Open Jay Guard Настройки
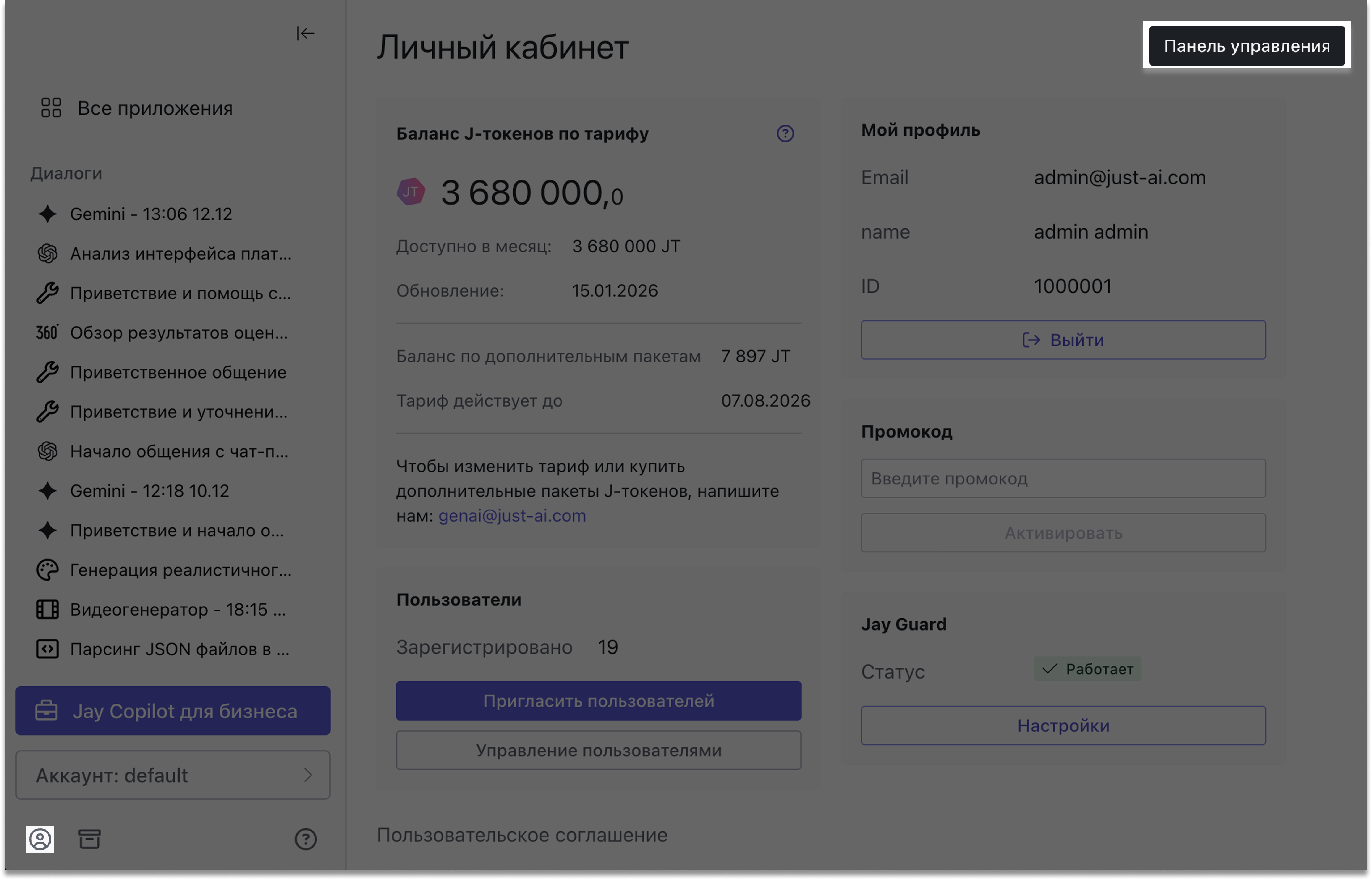 tap(1063, 726)
